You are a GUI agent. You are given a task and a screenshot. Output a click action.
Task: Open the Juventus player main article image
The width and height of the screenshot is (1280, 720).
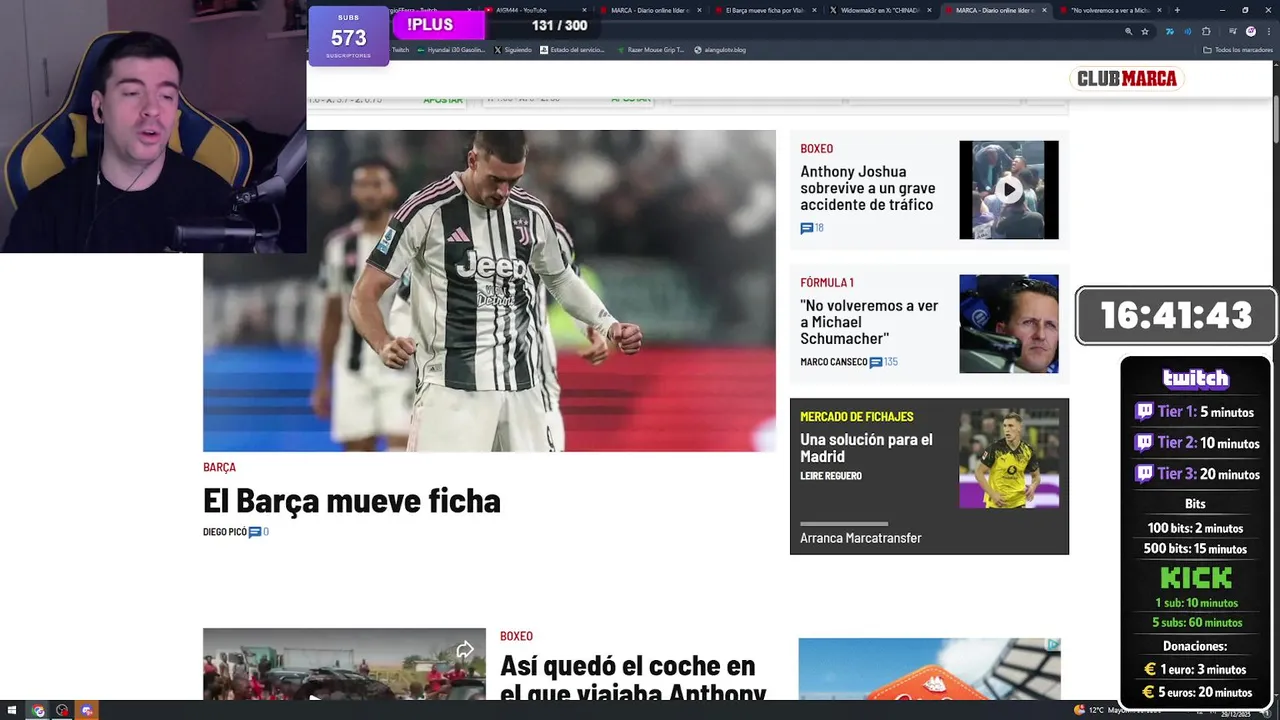pyautogui.click(x=489, y=290)
